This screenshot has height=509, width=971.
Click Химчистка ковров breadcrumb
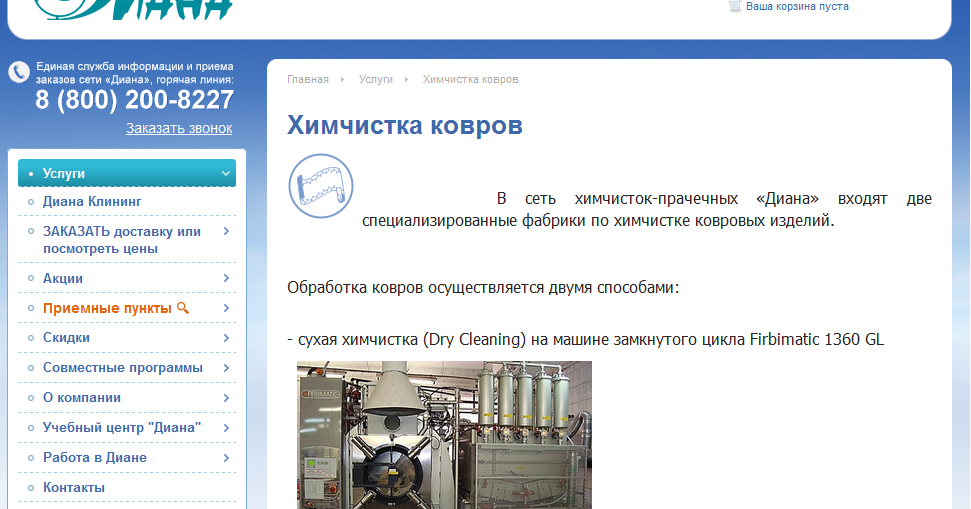(x=471, y=79)
